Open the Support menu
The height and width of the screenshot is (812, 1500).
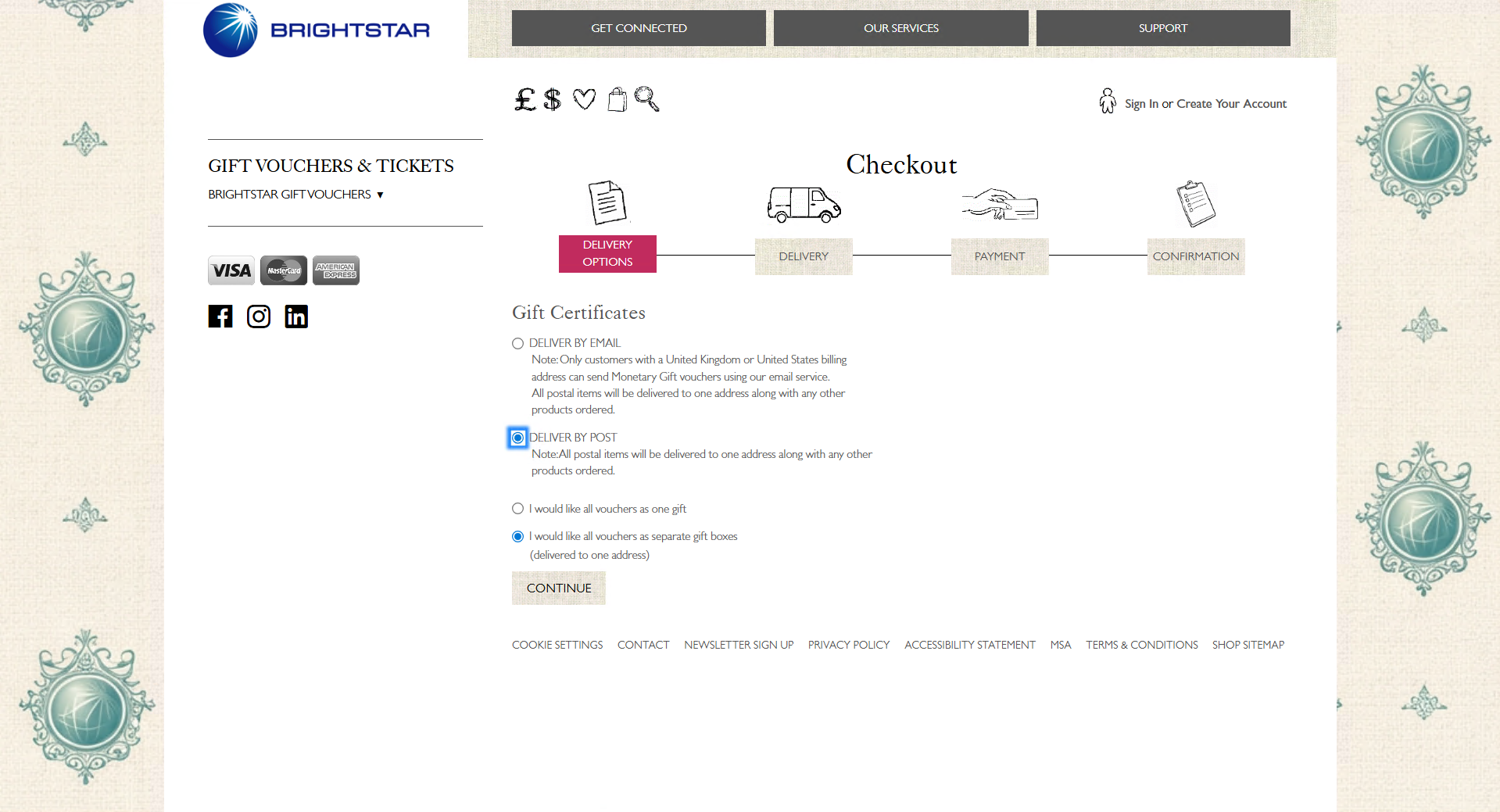tap(1162, 27)
